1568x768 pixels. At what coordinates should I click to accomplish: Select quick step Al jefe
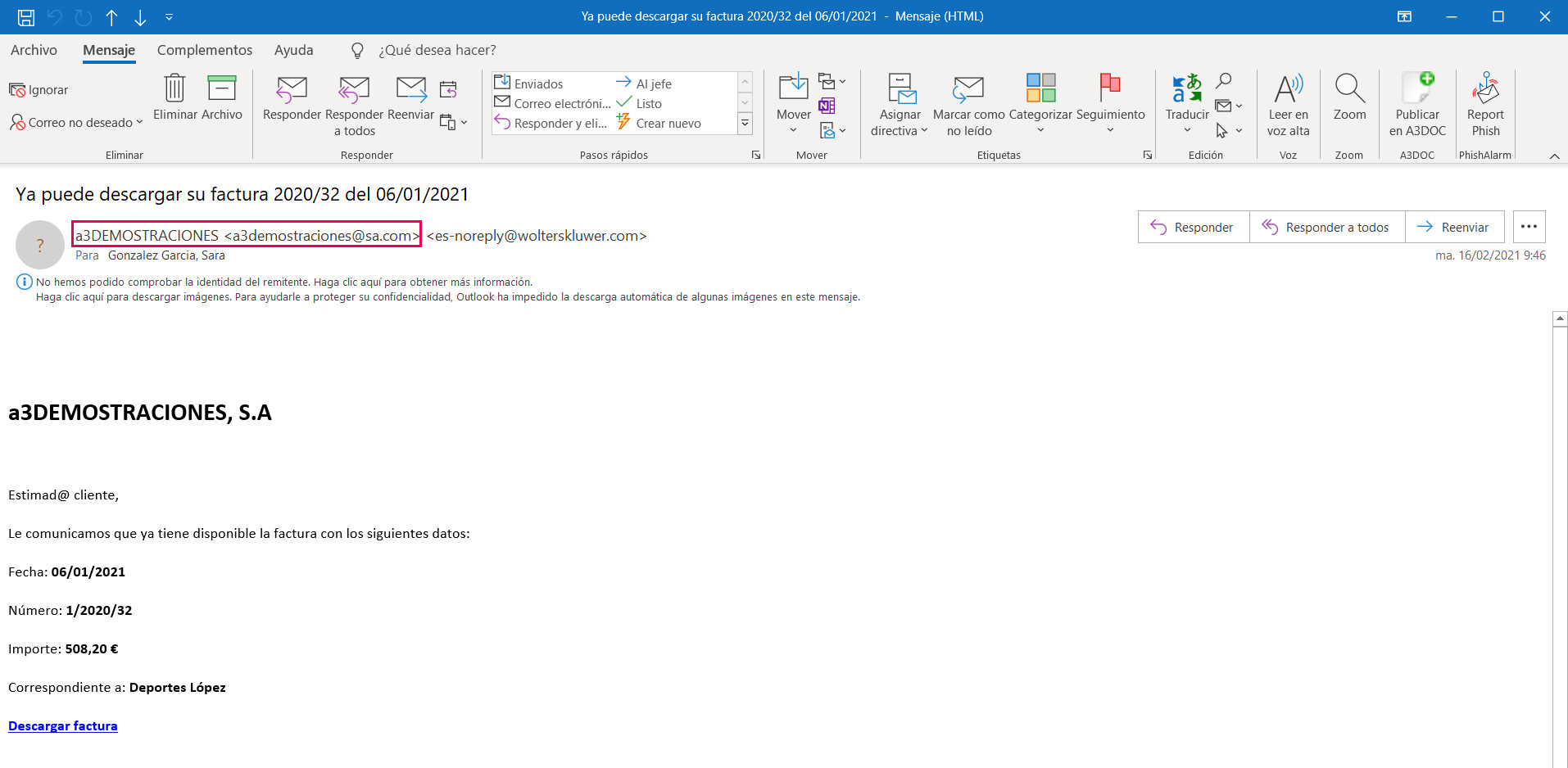[644, 84]
